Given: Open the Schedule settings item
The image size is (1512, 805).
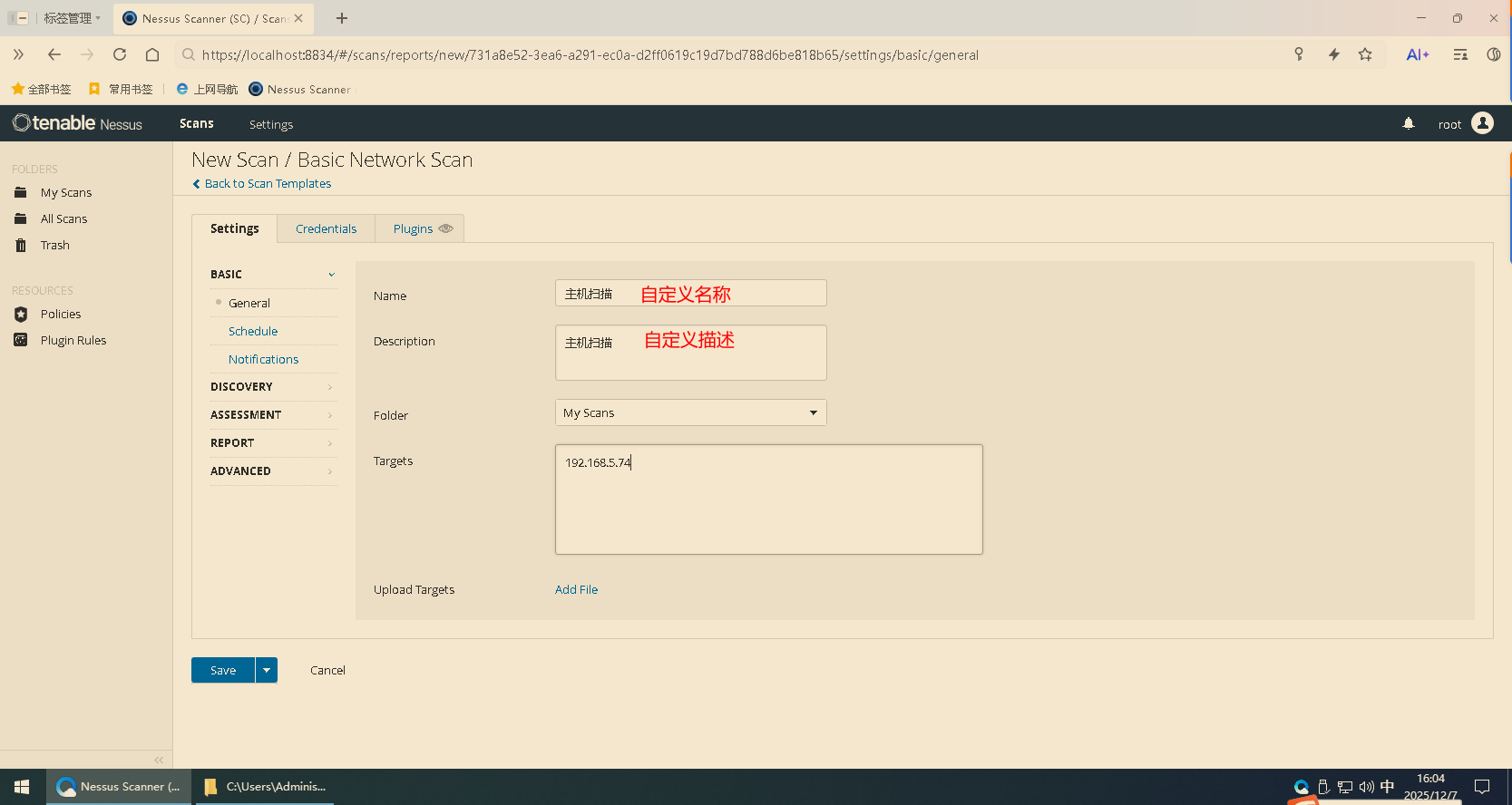Looking at the screenshot, I should tap(253, 331).
